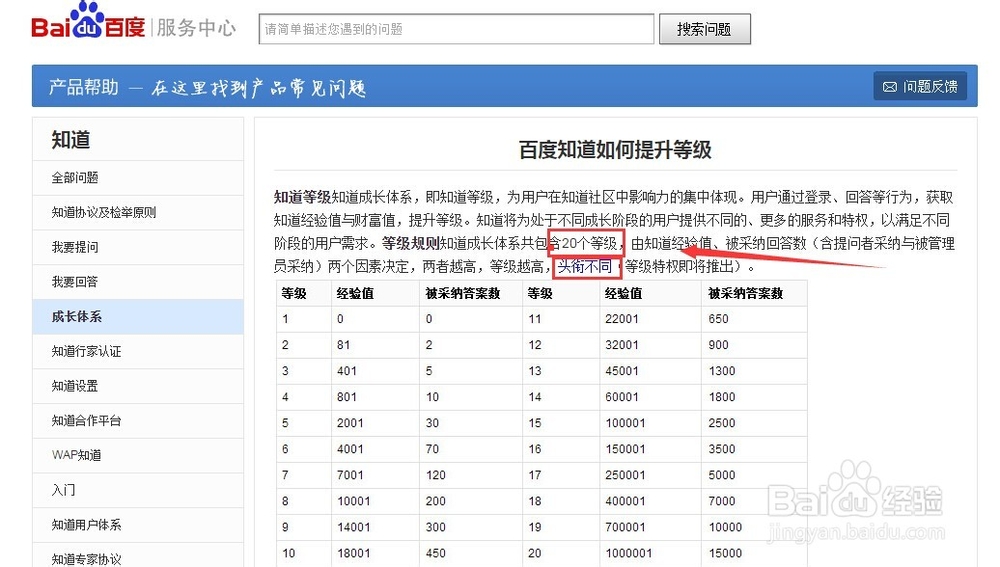The width and height of the screenshot is (1000, 567).
Task: Open 知道合作平台 sidebar item
Action: (138, 421)
